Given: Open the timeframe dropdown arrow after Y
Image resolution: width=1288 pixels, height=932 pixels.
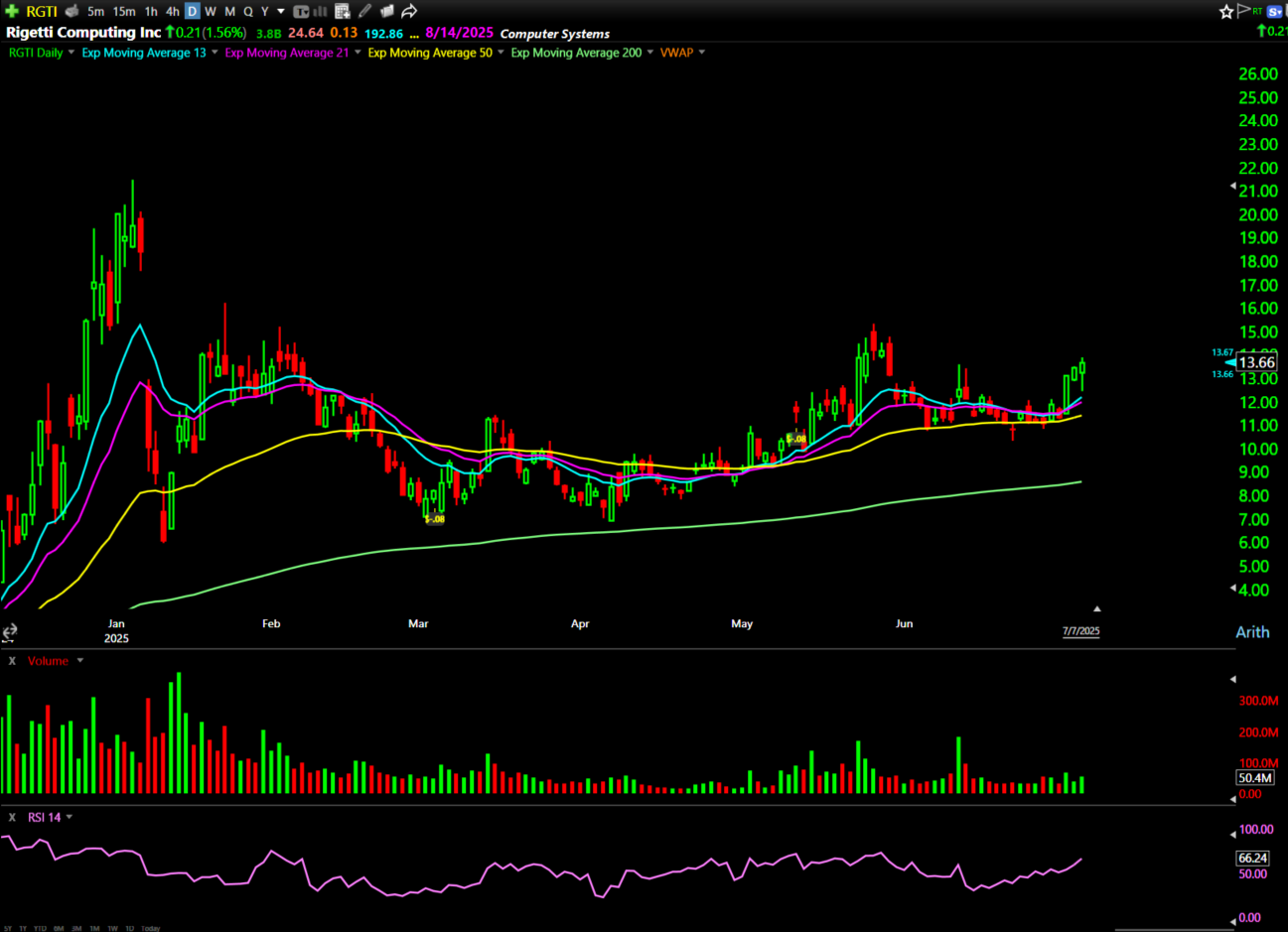Looking at the screenshot, I should 281,11.
